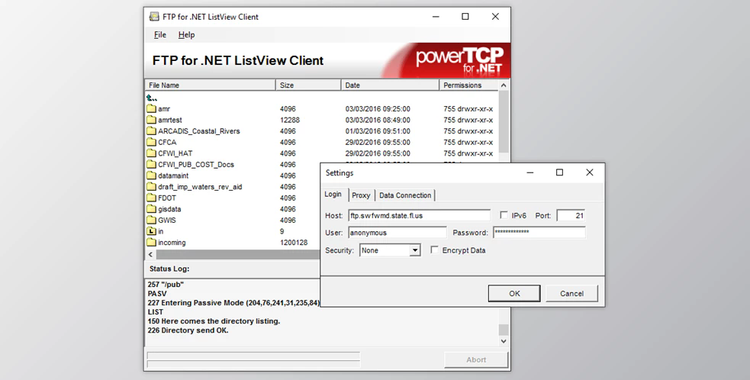
Task: Open the Help menu
Action: pyautogui.click(x=187, y=35)
